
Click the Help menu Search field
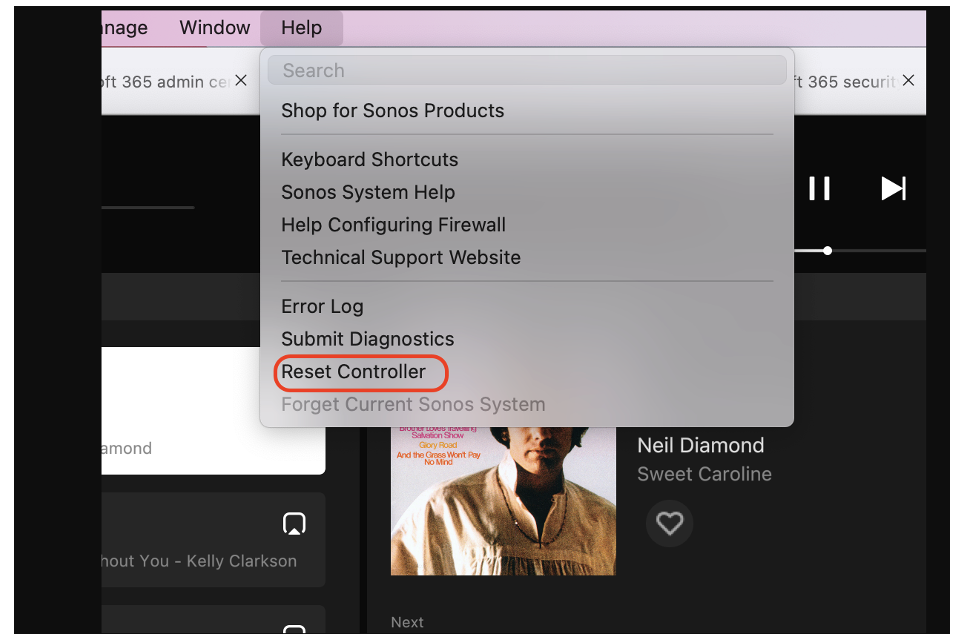point(527,71)
